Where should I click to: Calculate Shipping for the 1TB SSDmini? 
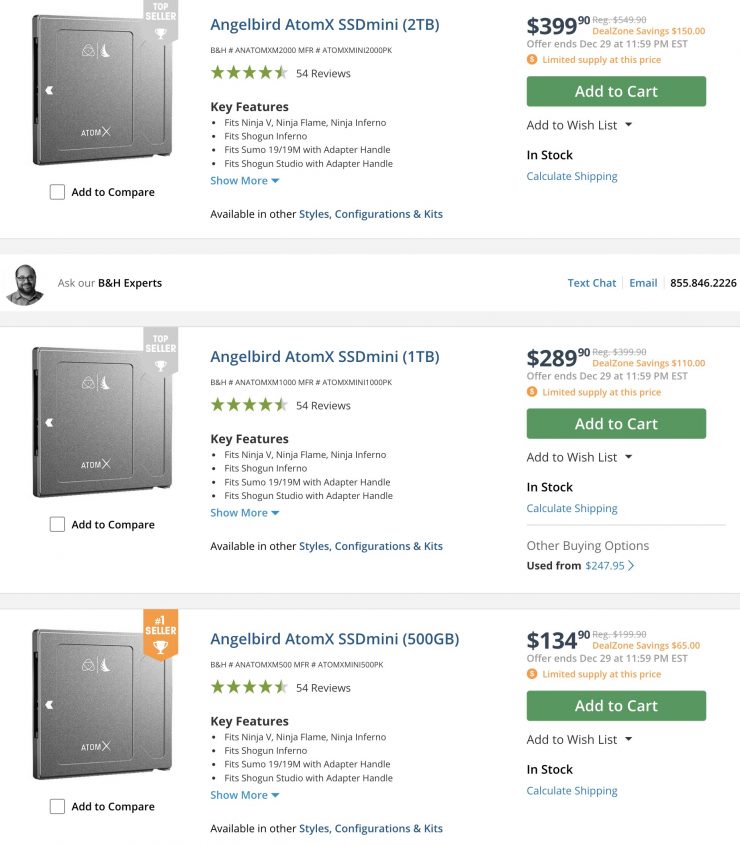point(572,508)
